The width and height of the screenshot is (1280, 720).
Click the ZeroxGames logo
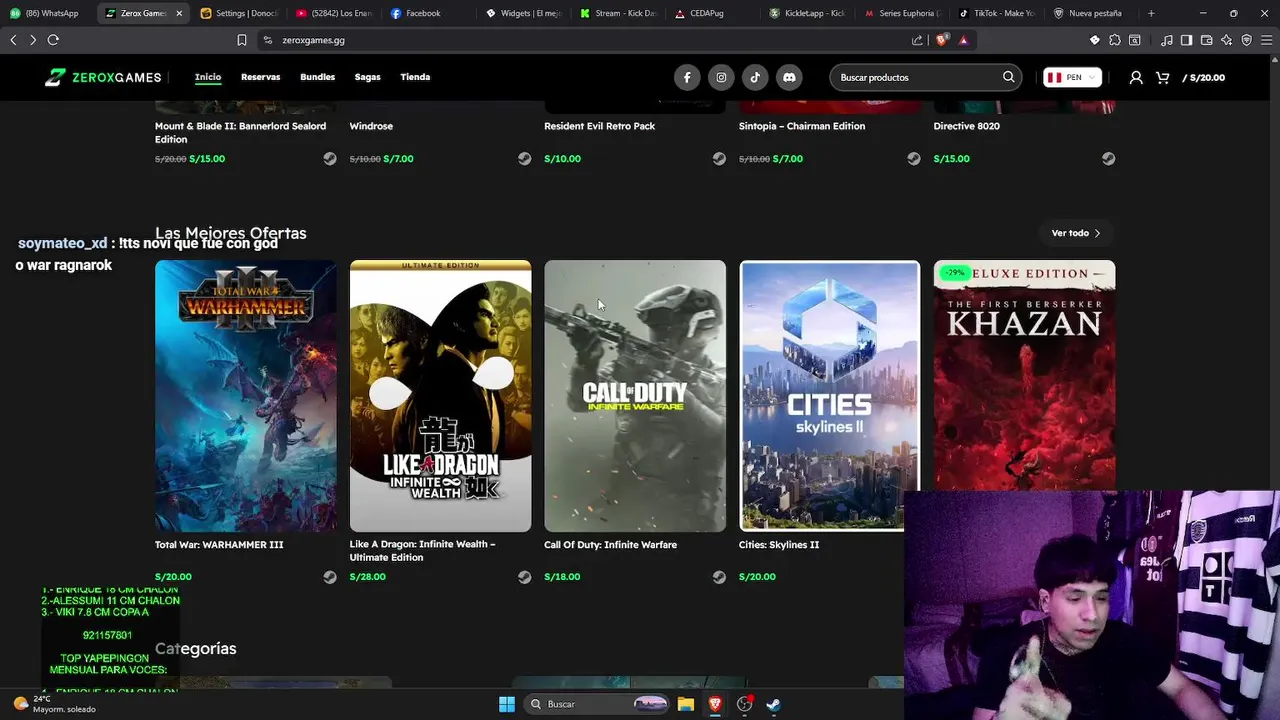103,77
